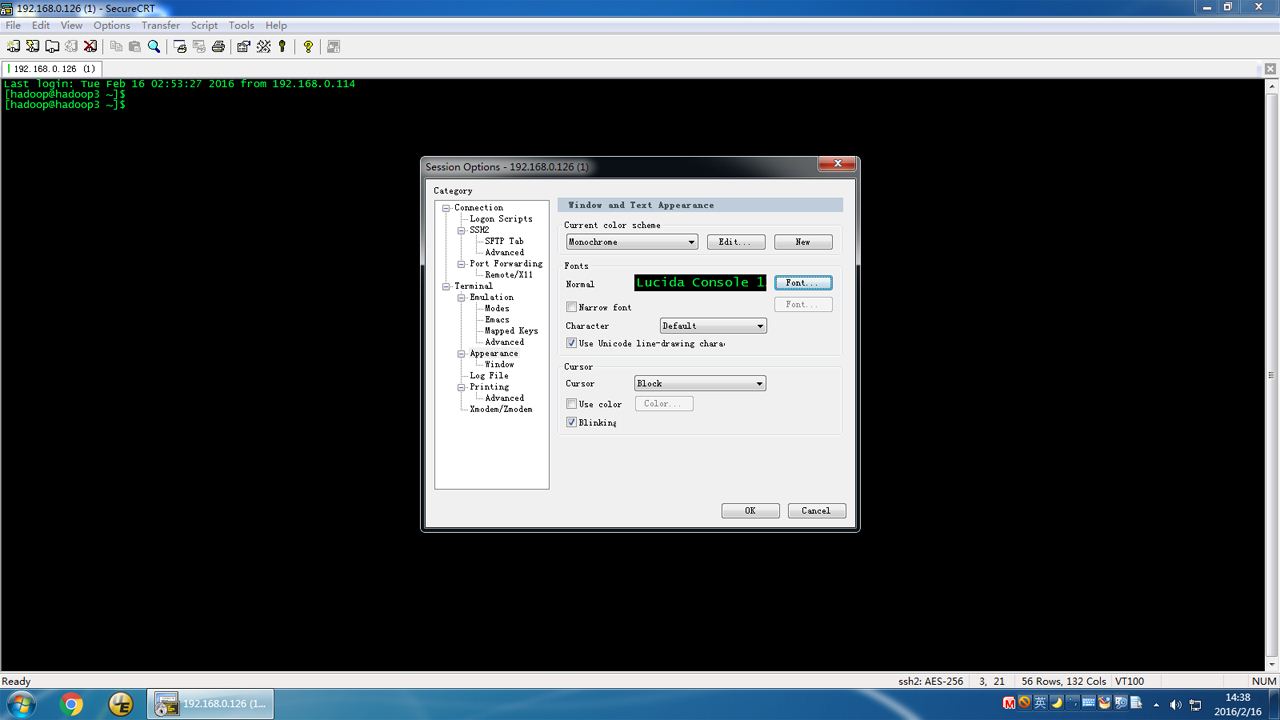The height and width of the screenshot is (720, 1280).
Task: Open the Script menu
Action: [x=204, y=25]
